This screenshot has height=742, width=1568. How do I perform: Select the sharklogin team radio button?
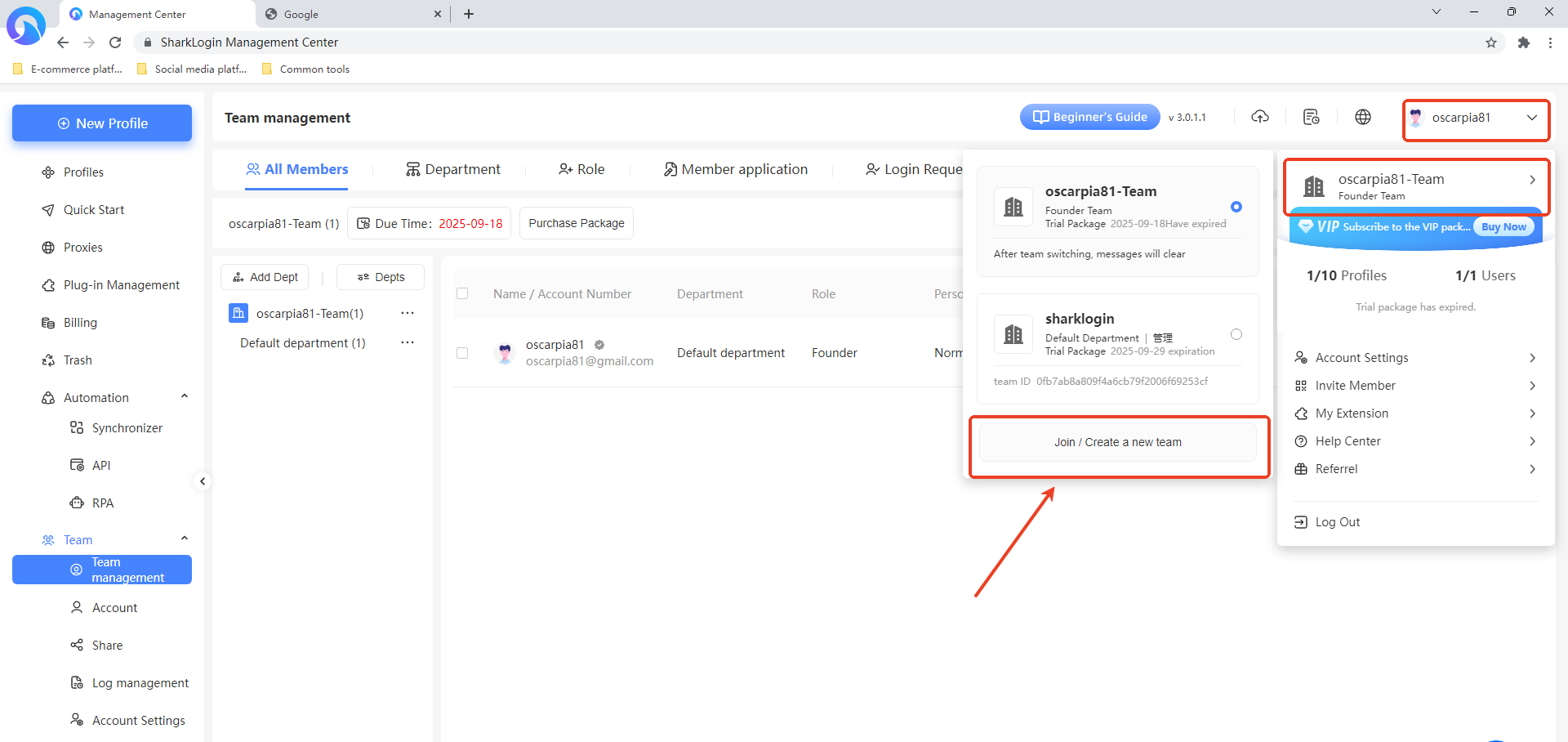(1236, 334)
